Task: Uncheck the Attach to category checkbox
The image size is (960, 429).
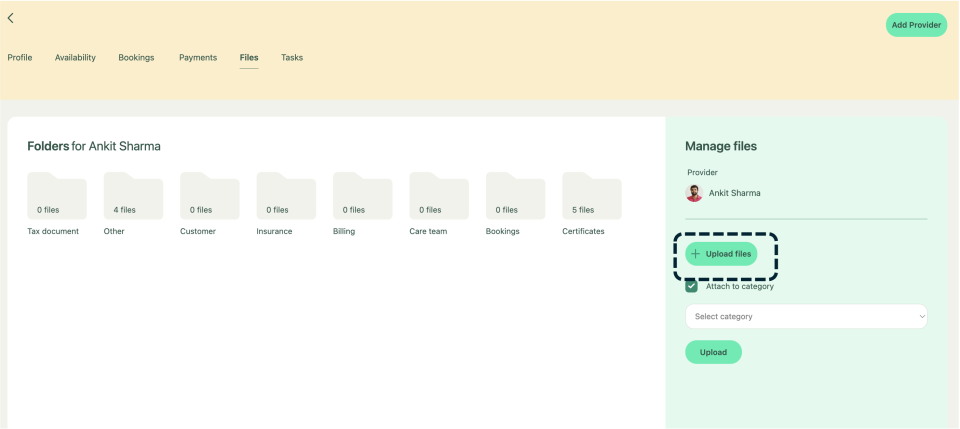Action: click(691, 286)
